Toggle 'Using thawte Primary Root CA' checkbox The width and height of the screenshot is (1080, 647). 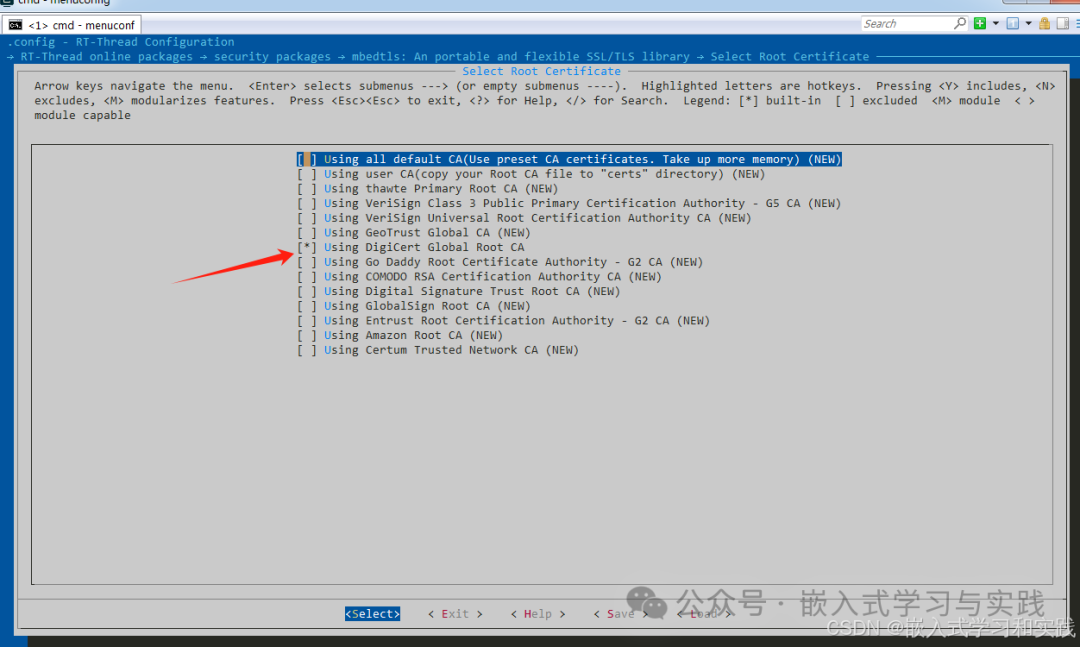click(307, 189)
